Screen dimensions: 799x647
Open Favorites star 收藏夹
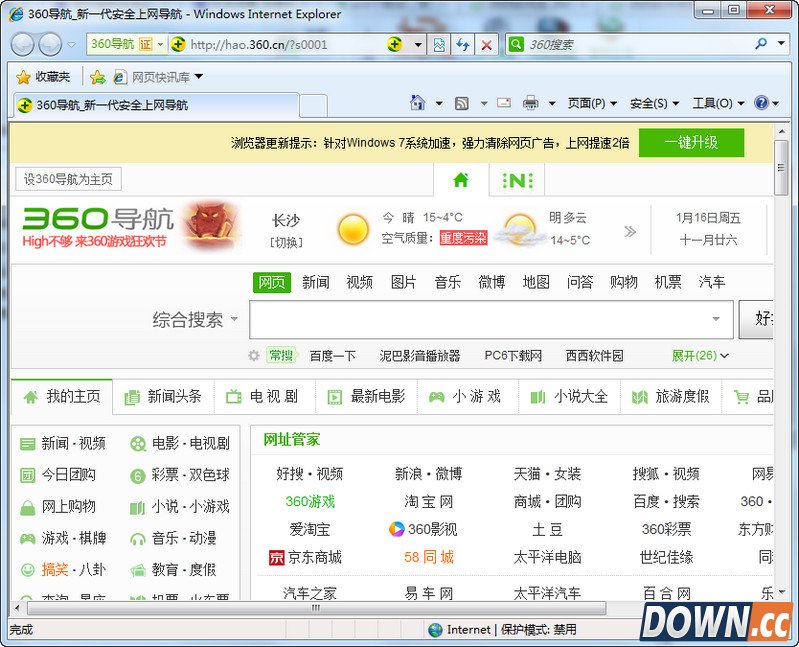pos(43,77)
